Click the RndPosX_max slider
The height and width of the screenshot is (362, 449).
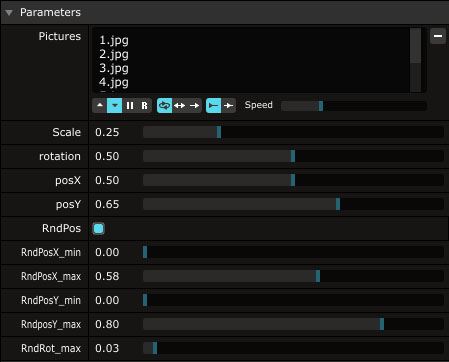pyautogui.click(x=293, y=276)
